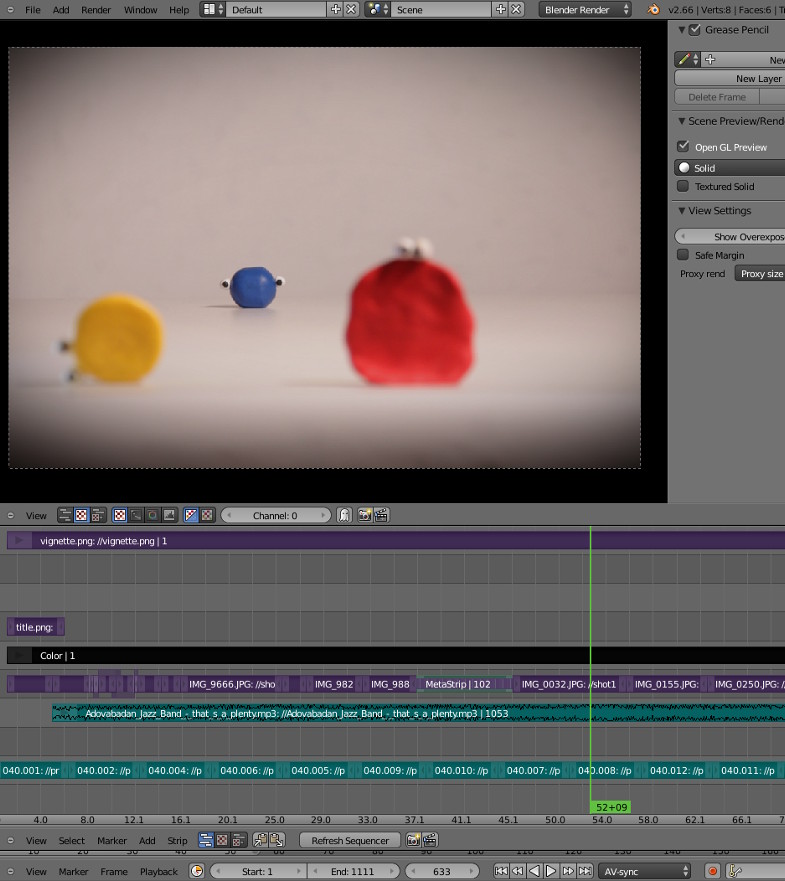Toggle the use preview range clock icon
The width and height of the screenshot is (785, 881).
tap(197, 871)
